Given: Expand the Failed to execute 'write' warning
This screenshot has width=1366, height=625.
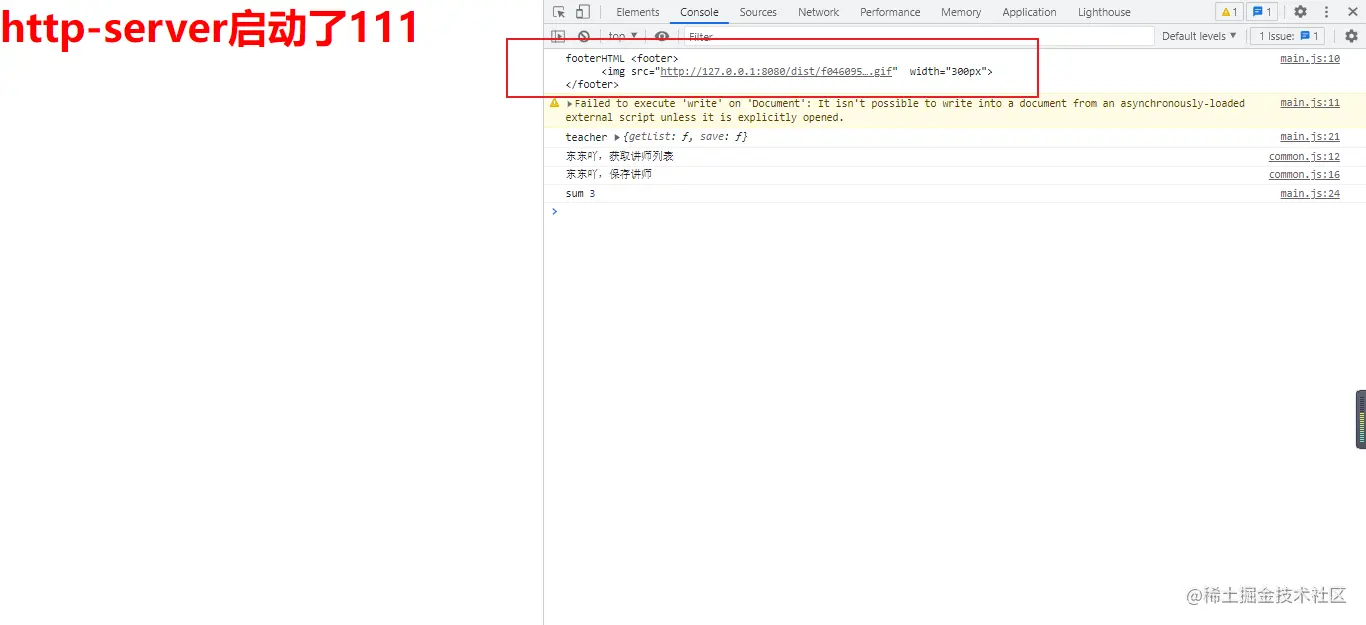Looking at the screenshot, I should click(570, 104).
